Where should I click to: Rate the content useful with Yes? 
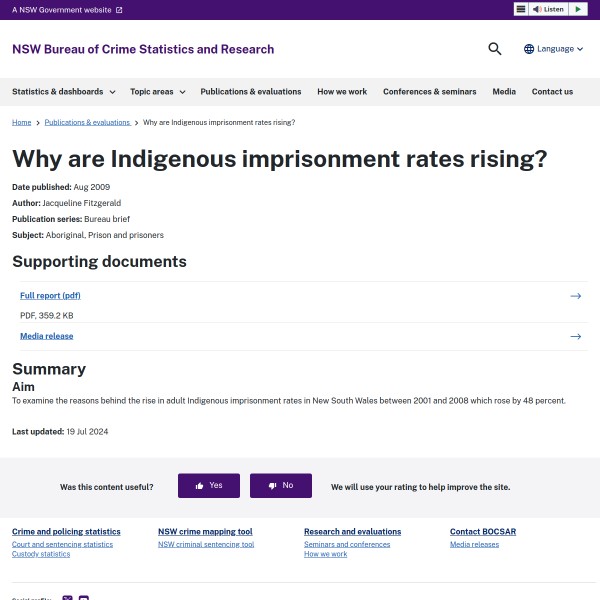click(209, 486)
